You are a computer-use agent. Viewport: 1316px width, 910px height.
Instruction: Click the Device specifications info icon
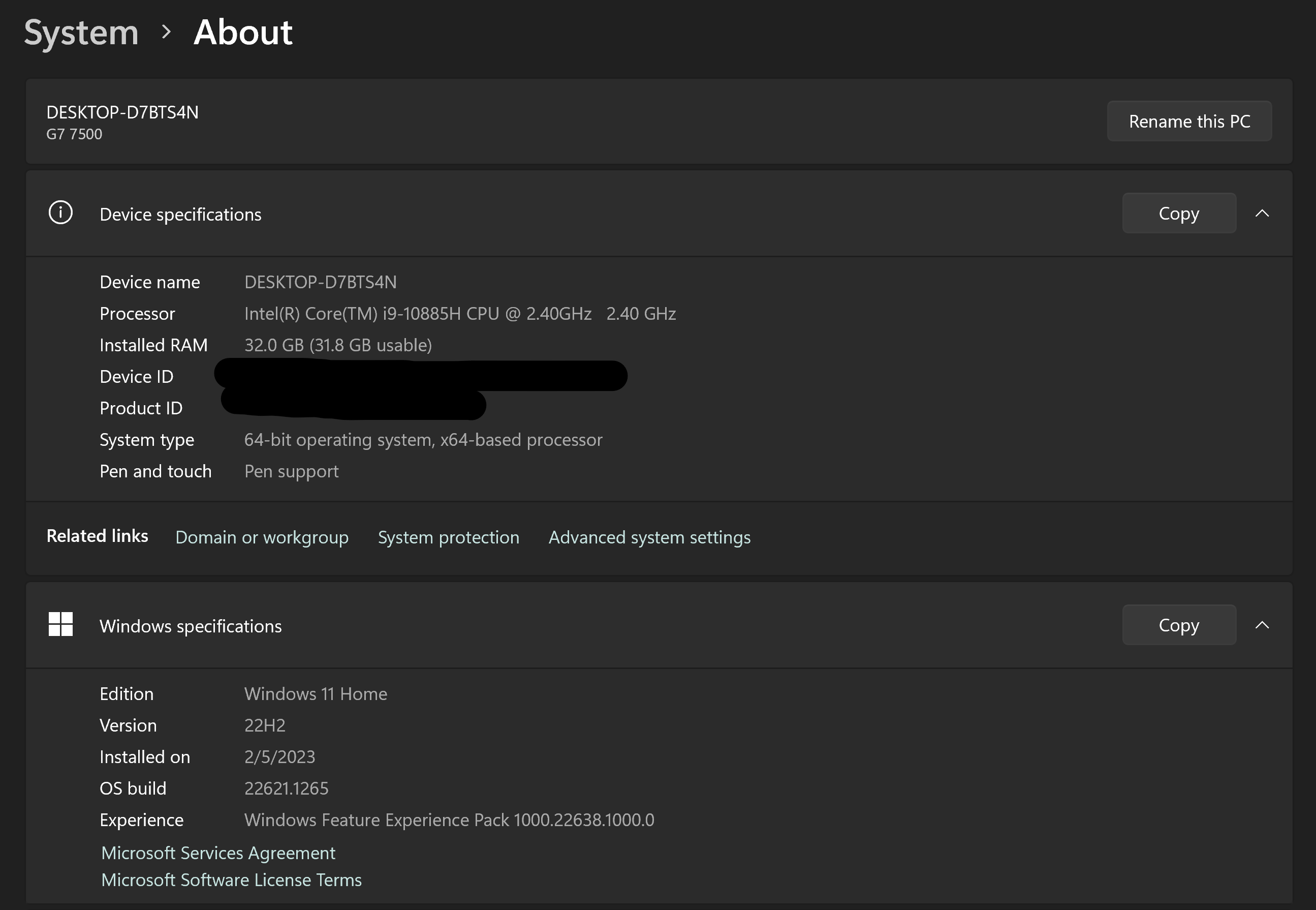(60, 213)
